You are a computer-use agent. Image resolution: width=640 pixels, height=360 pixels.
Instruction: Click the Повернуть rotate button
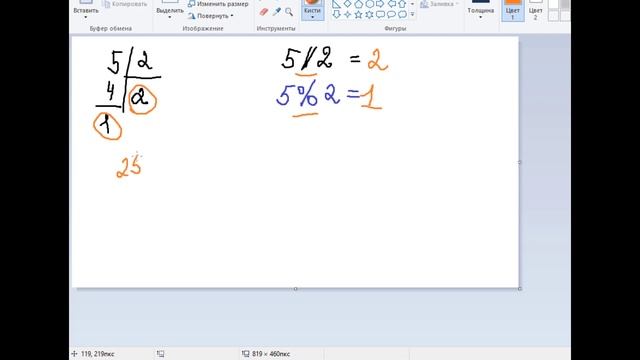point(211,16)
